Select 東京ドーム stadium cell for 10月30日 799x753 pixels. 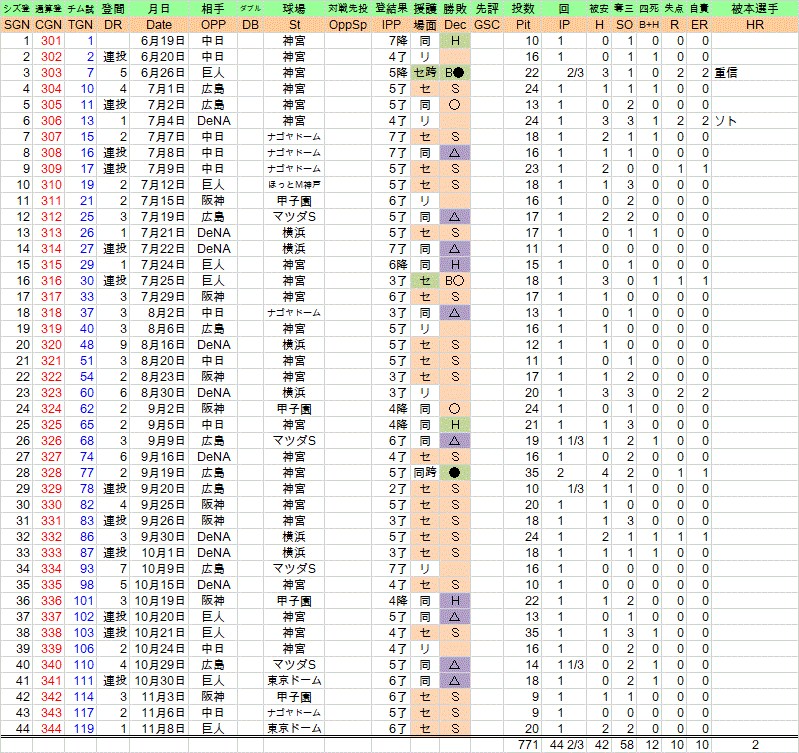pos(294,681)
